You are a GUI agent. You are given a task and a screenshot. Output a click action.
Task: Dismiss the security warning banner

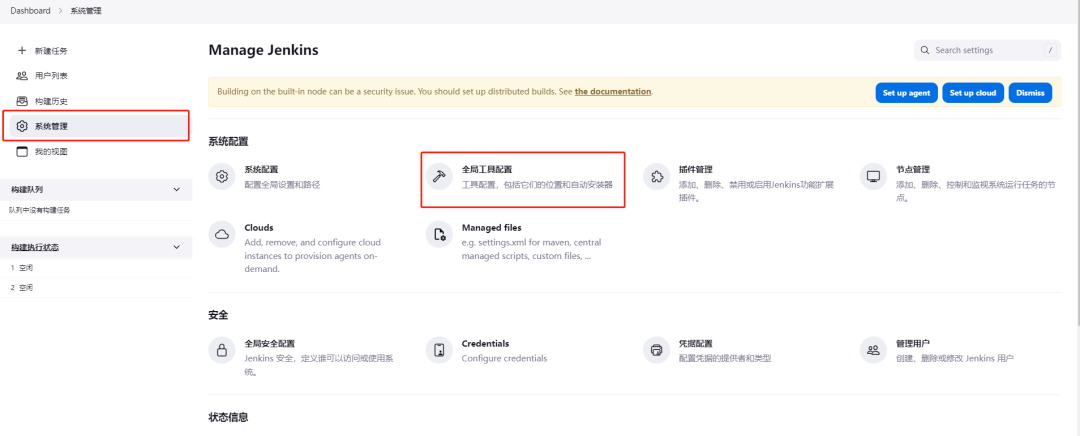point(1030,93)
